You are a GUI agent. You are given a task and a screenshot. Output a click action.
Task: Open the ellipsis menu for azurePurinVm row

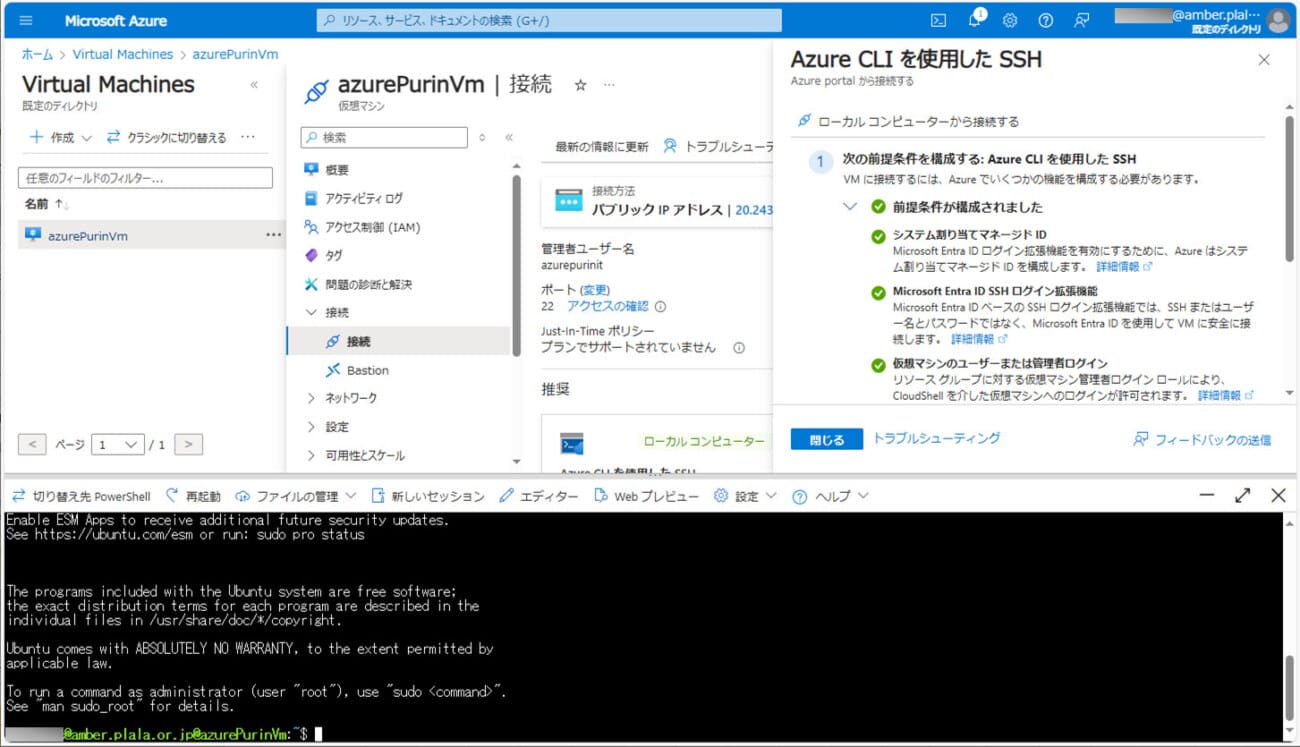(x=273, y=235)
